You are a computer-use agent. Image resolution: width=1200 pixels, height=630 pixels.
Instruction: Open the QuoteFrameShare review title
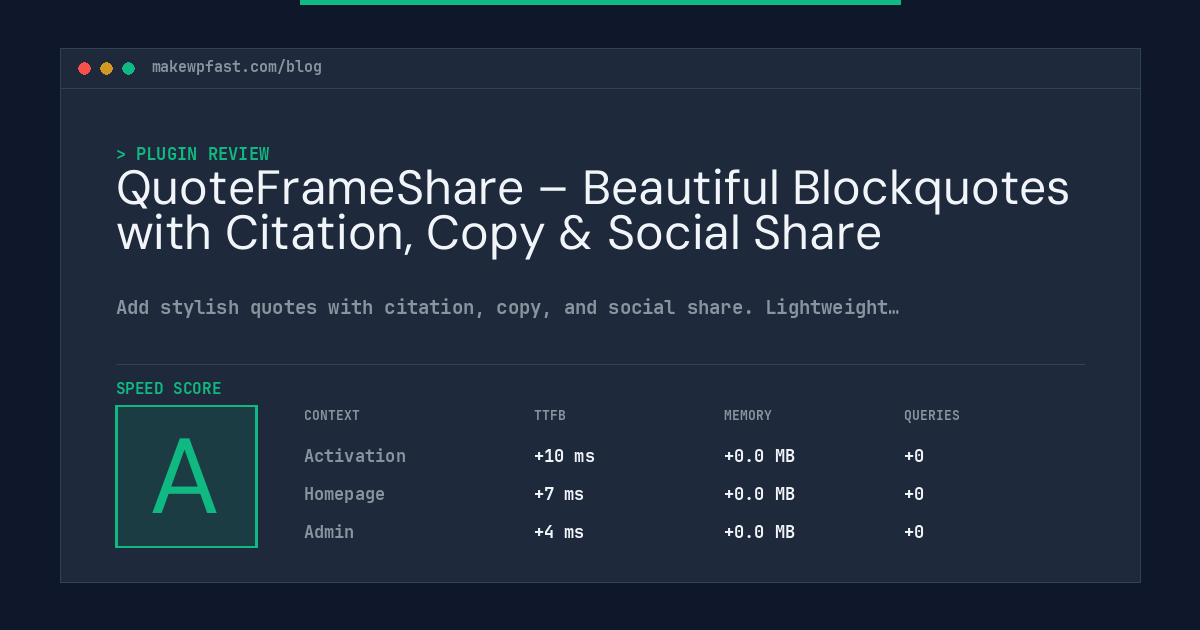tap(593, 211)
